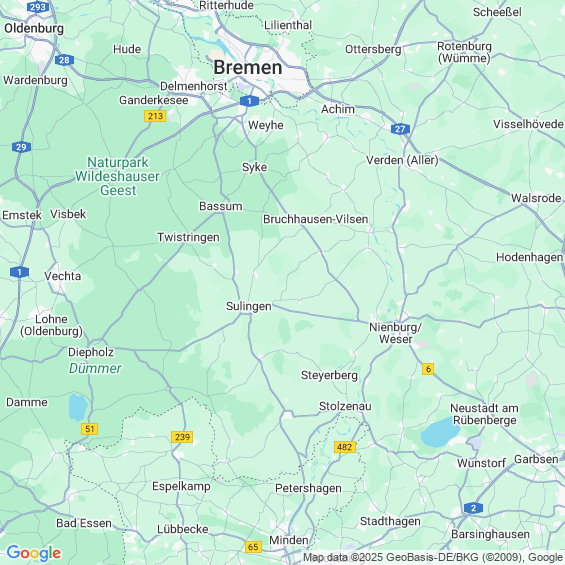
Task: Select the Nienburg/Weser town label
Action: click(x=396, y=333)
